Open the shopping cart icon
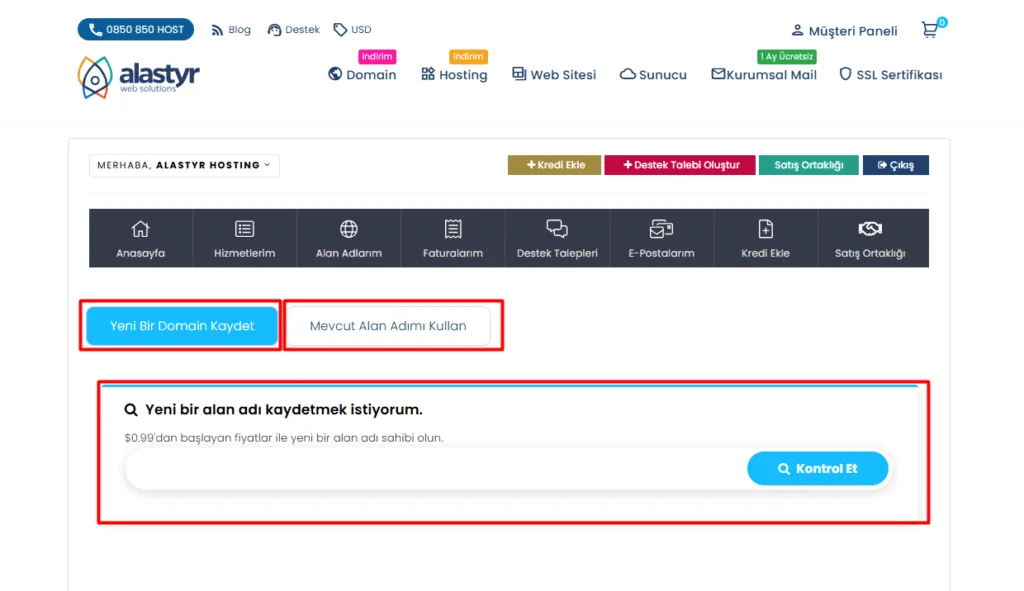 point(929,30)
